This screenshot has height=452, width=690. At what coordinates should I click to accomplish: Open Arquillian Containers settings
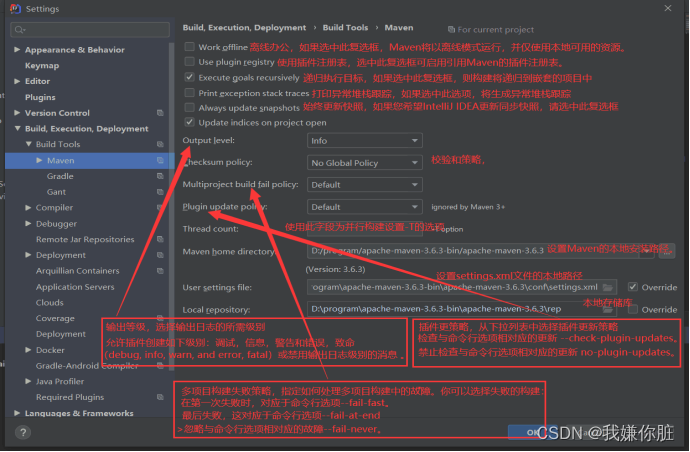(x=77, y=271)
